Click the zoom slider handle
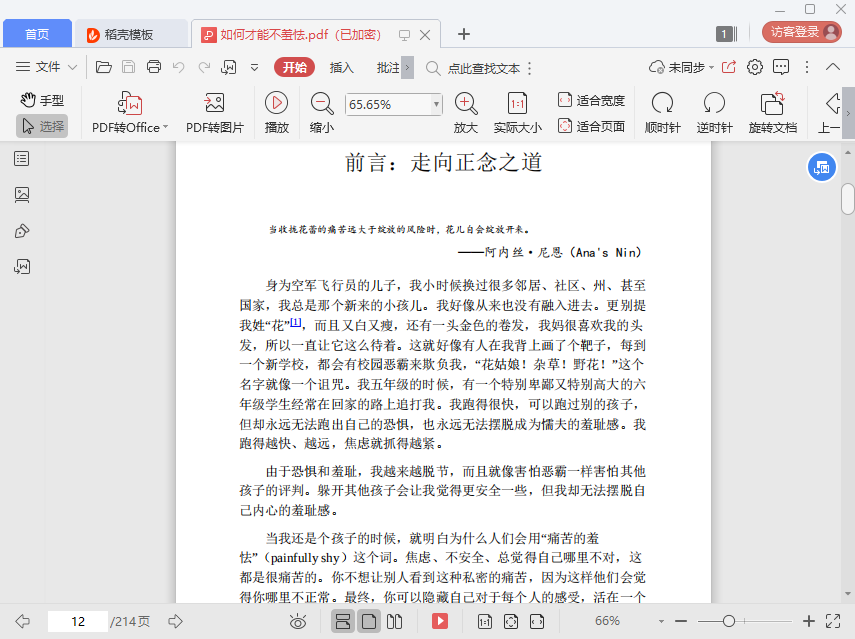Screen dimensions: 855x639 pos(728,621)
